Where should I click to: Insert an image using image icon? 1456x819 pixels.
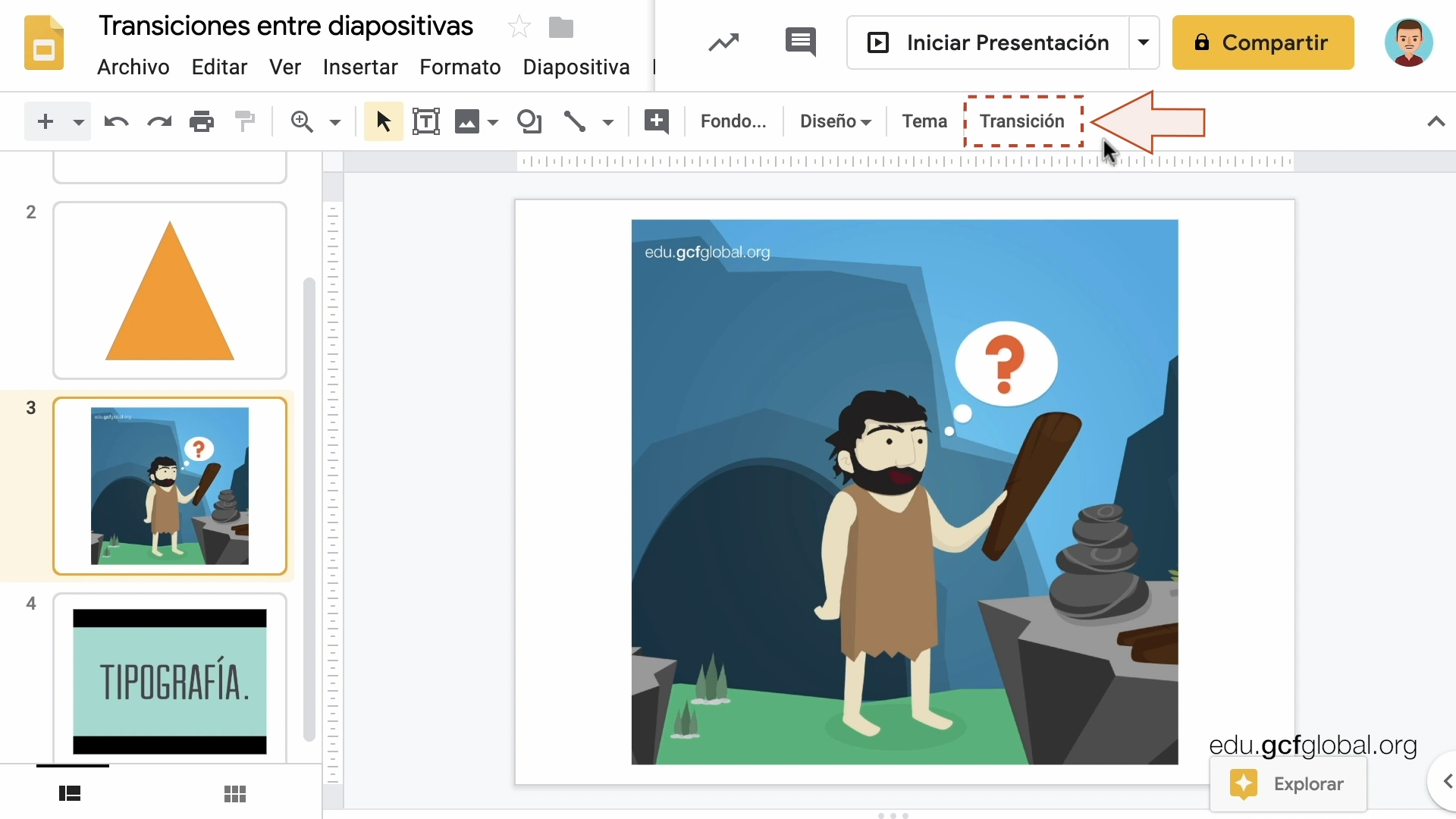point(467,121)
